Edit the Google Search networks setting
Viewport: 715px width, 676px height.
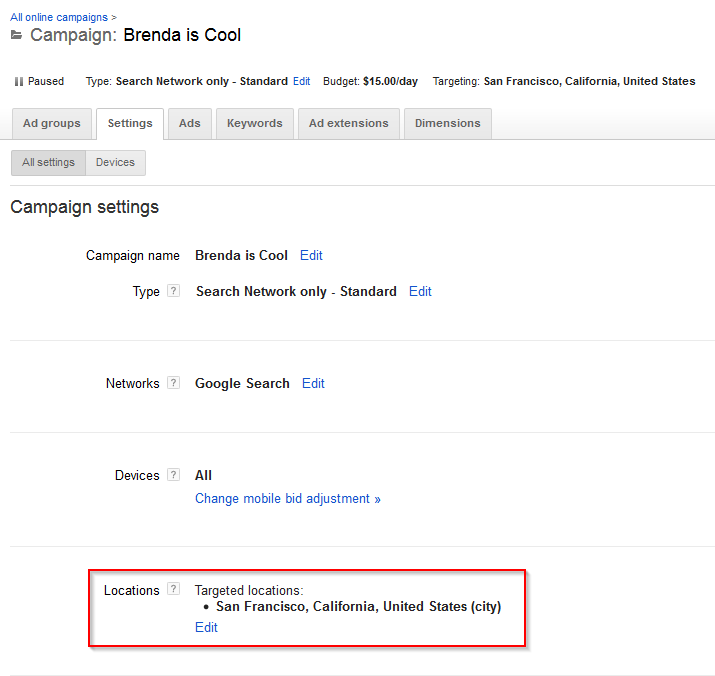[313, 384]
